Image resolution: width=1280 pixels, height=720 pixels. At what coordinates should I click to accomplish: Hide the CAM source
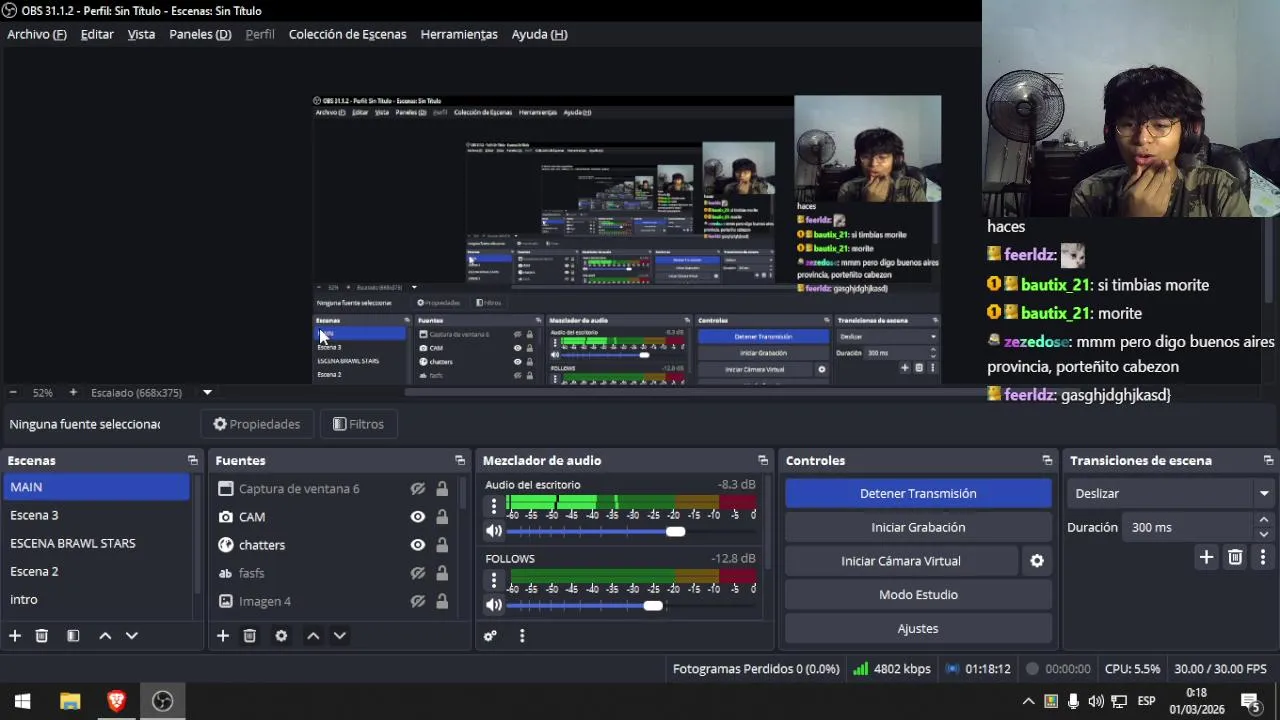pyautogui.click(x=418, y=517)
